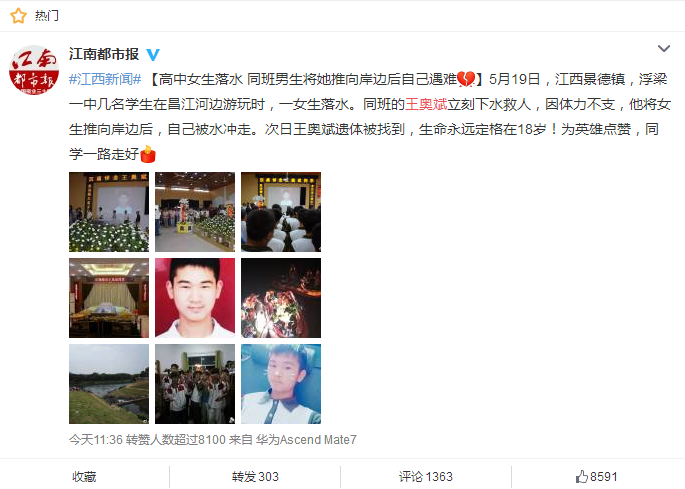Click the broken heart emoji in headline
Screen dimensions: 685x489
(x=466, y=79)
